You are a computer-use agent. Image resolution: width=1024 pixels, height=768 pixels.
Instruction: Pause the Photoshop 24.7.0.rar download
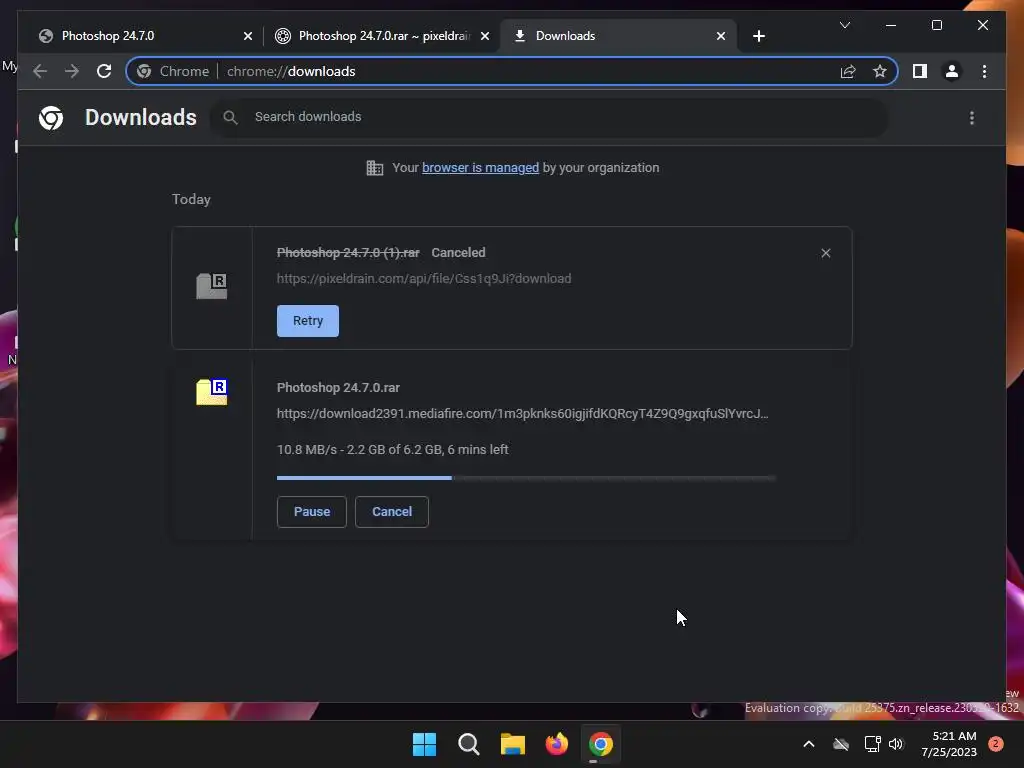(x=312, y=511)
